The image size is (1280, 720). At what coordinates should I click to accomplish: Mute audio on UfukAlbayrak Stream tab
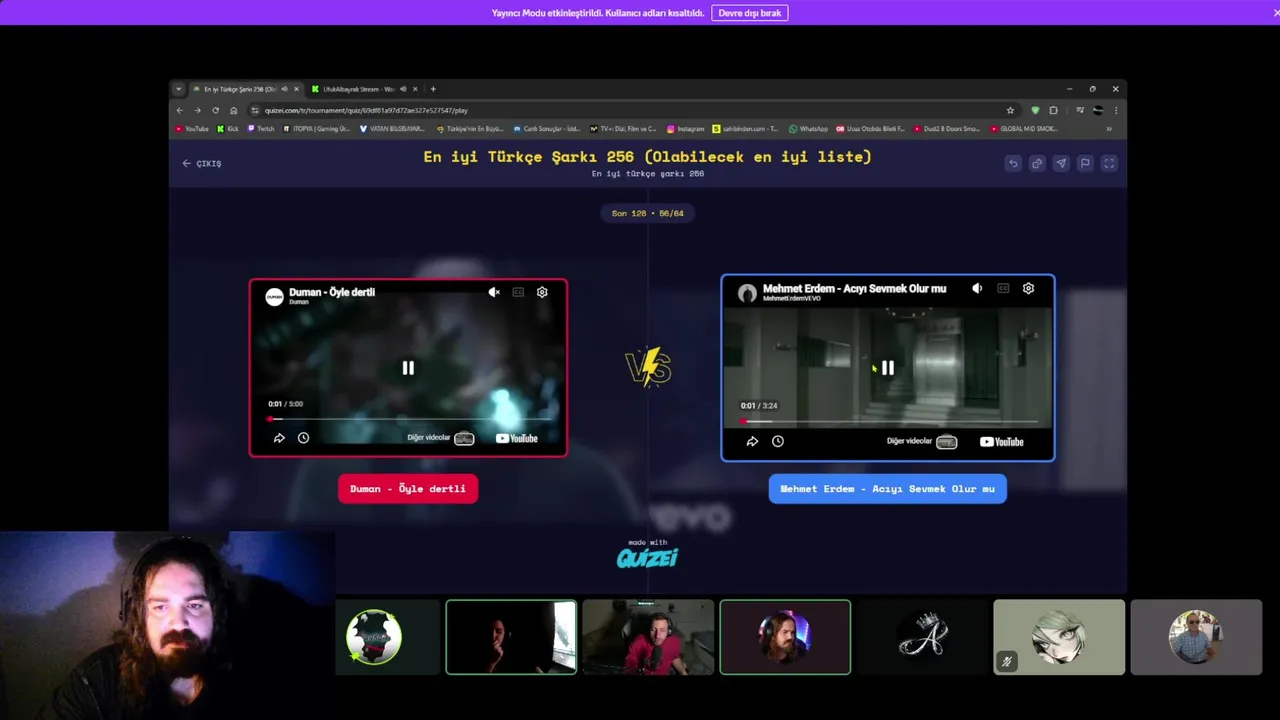tap(403, 89)
